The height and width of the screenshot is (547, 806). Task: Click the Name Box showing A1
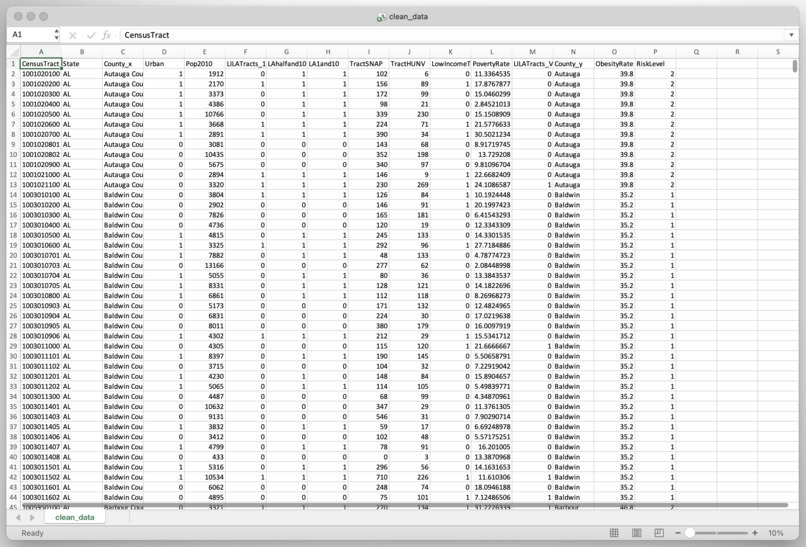[x=31, y=35]
